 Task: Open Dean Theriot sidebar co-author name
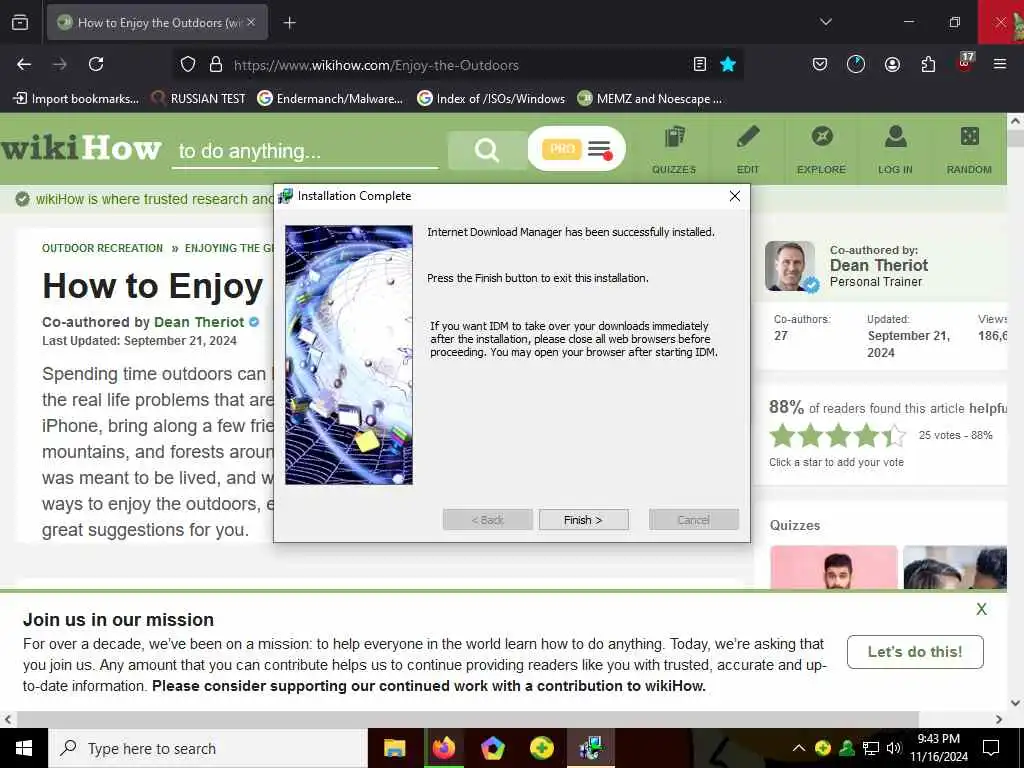click(878, 265)
